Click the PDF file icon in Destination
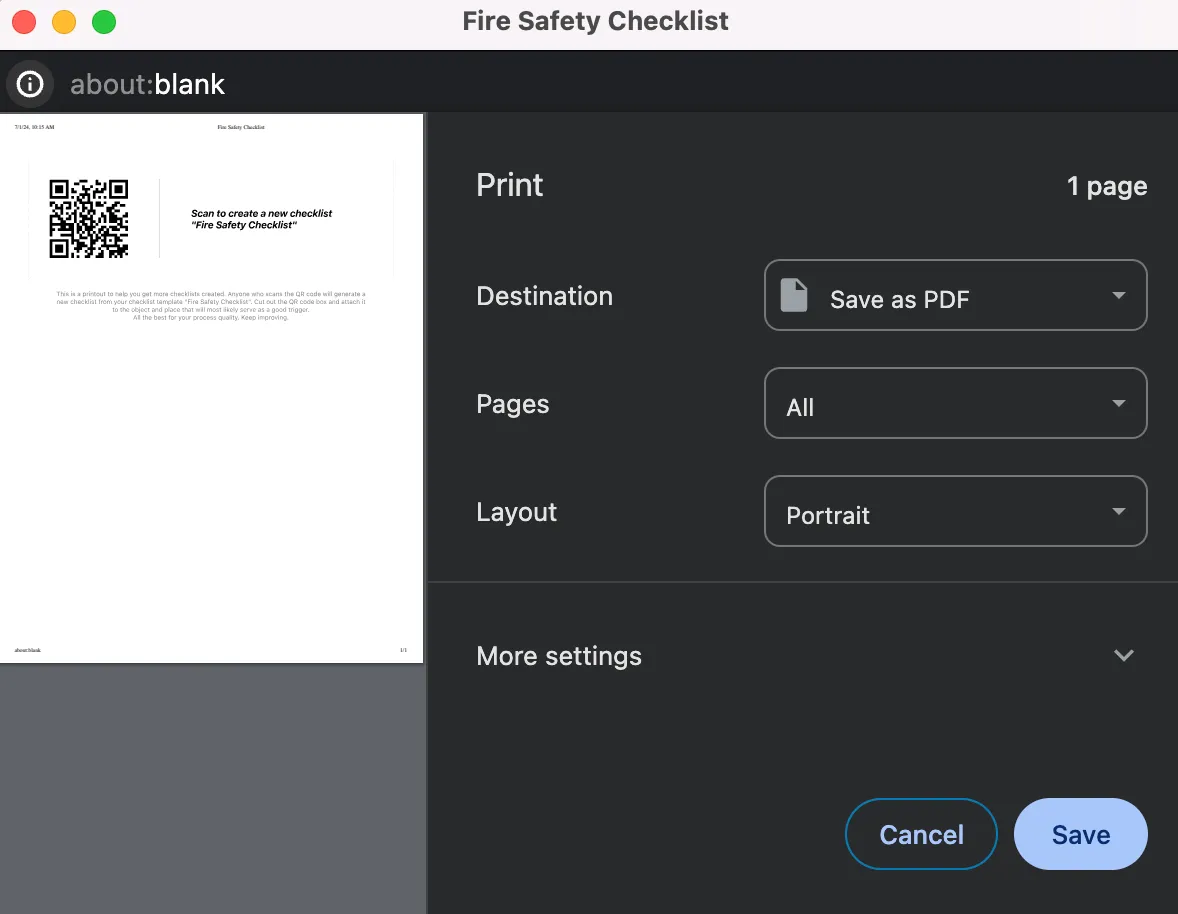 (793, 295)
